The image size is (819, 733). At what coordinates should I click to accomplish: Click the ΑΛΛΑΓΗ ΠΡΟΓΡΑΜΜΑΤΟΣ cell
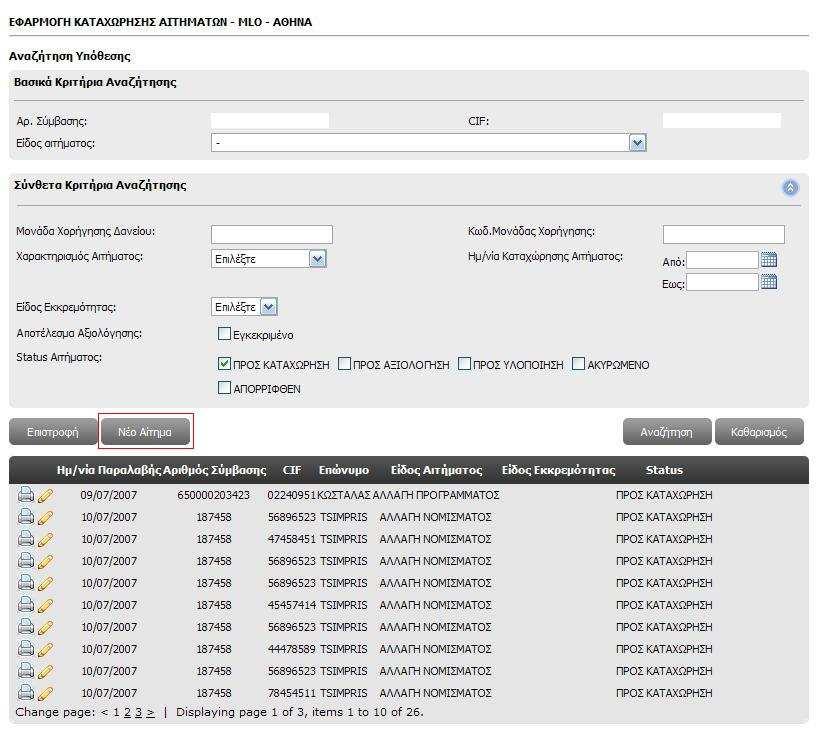click(436, 495)
